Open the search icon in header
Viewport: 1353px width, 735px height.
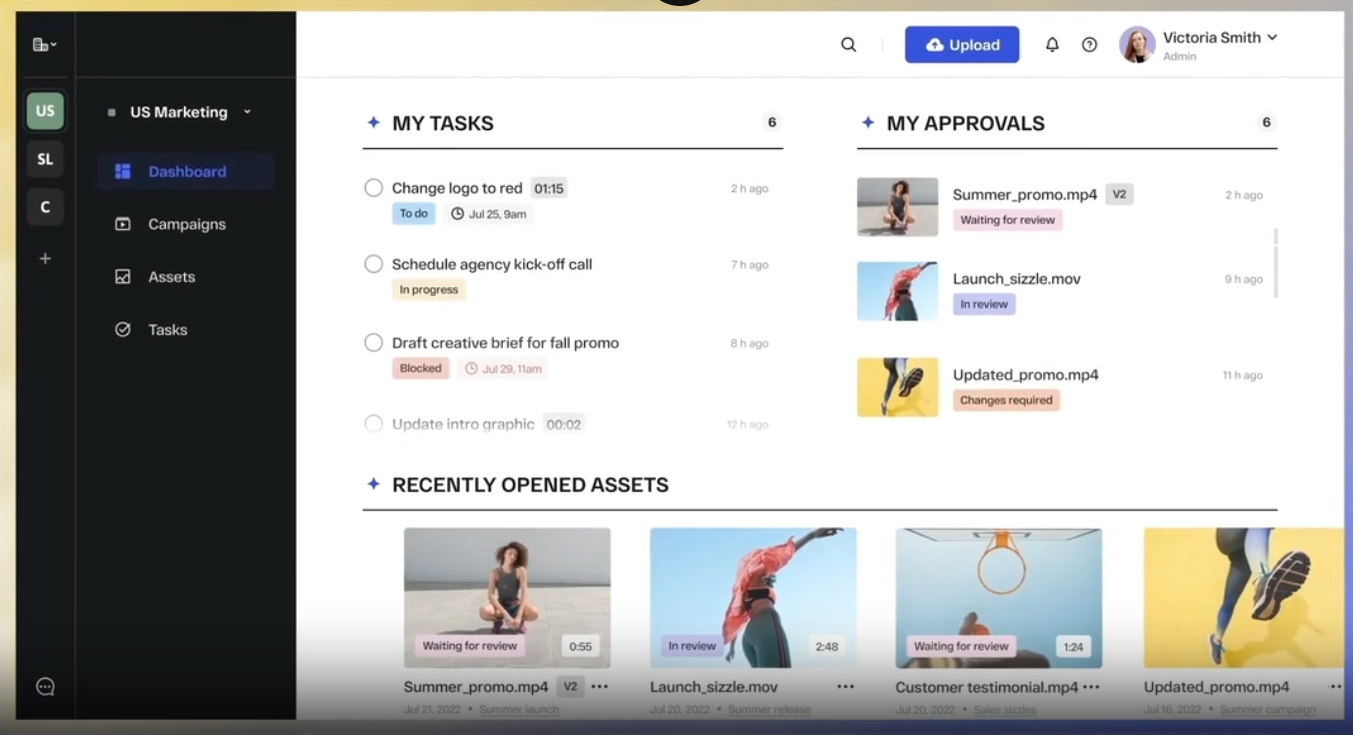pyautogui.click(x=848, y=45)
